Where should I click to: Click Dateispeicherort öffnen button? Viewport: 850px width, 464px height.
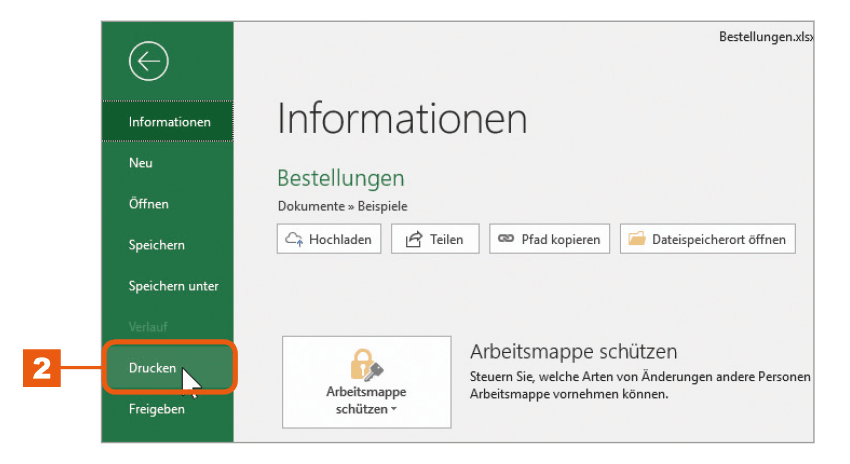[708, 239]
